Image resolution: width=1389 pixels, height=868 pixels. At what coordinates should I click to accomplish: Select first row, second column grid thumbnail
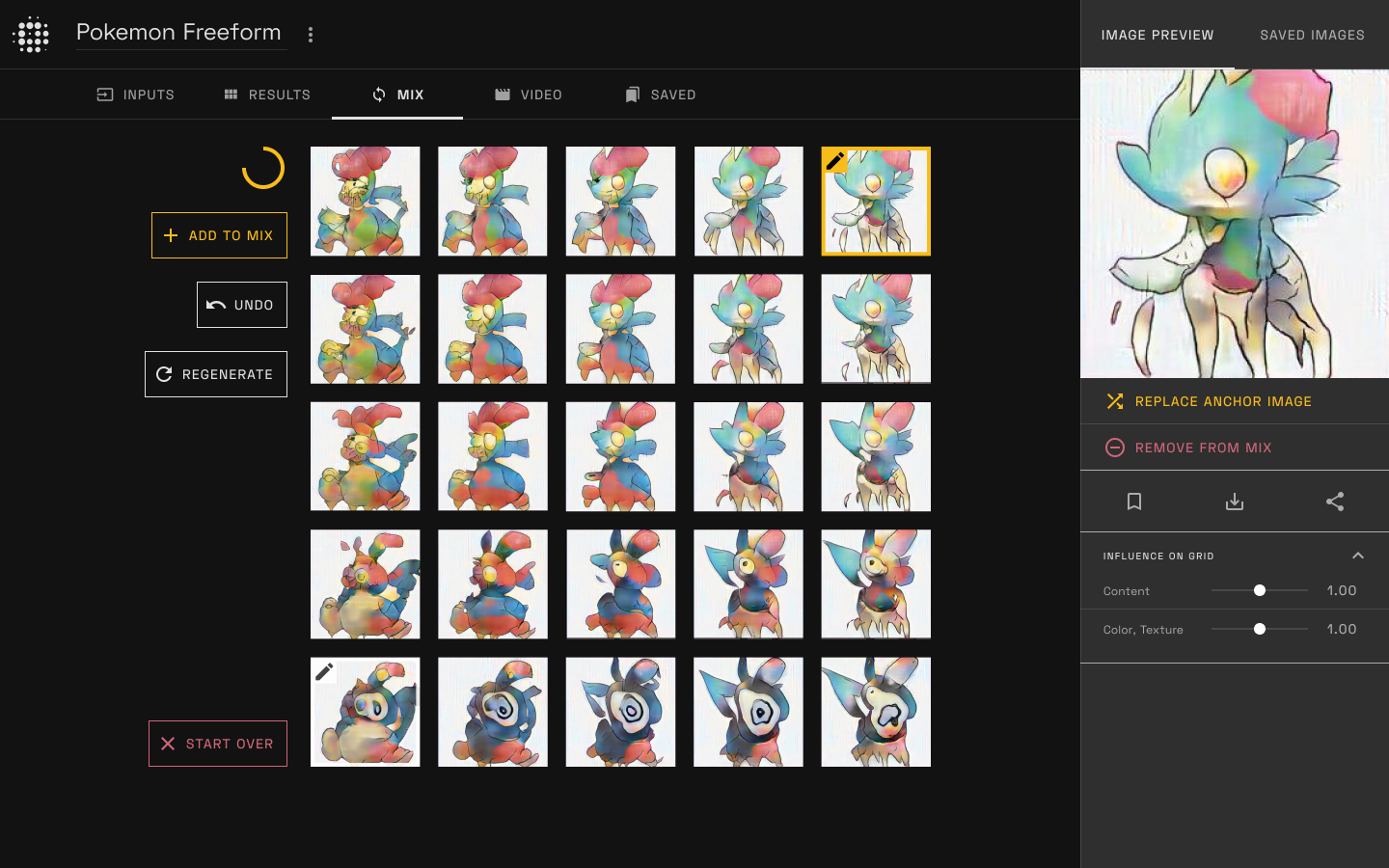point(493,202)
